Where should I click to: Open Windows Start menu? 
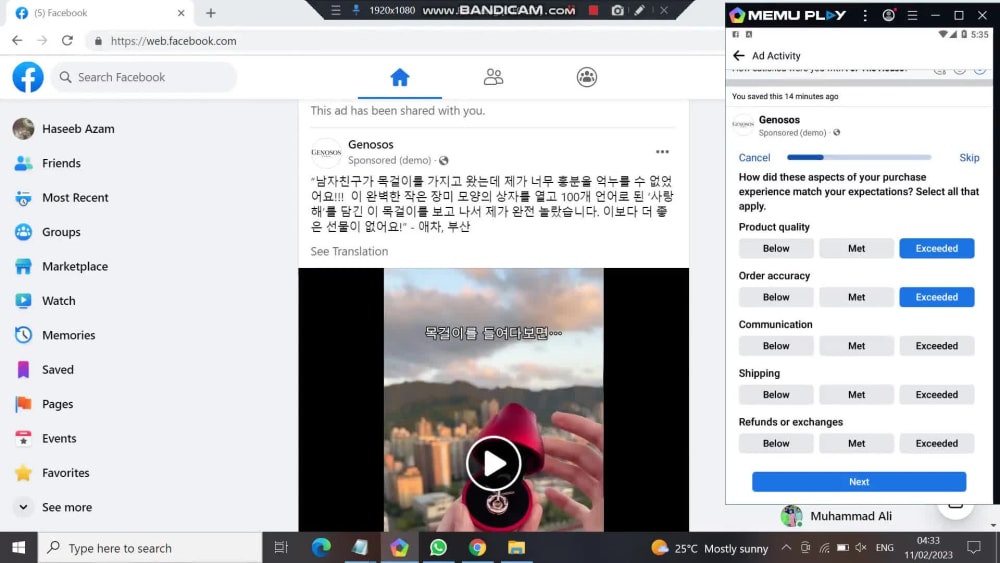18,548
